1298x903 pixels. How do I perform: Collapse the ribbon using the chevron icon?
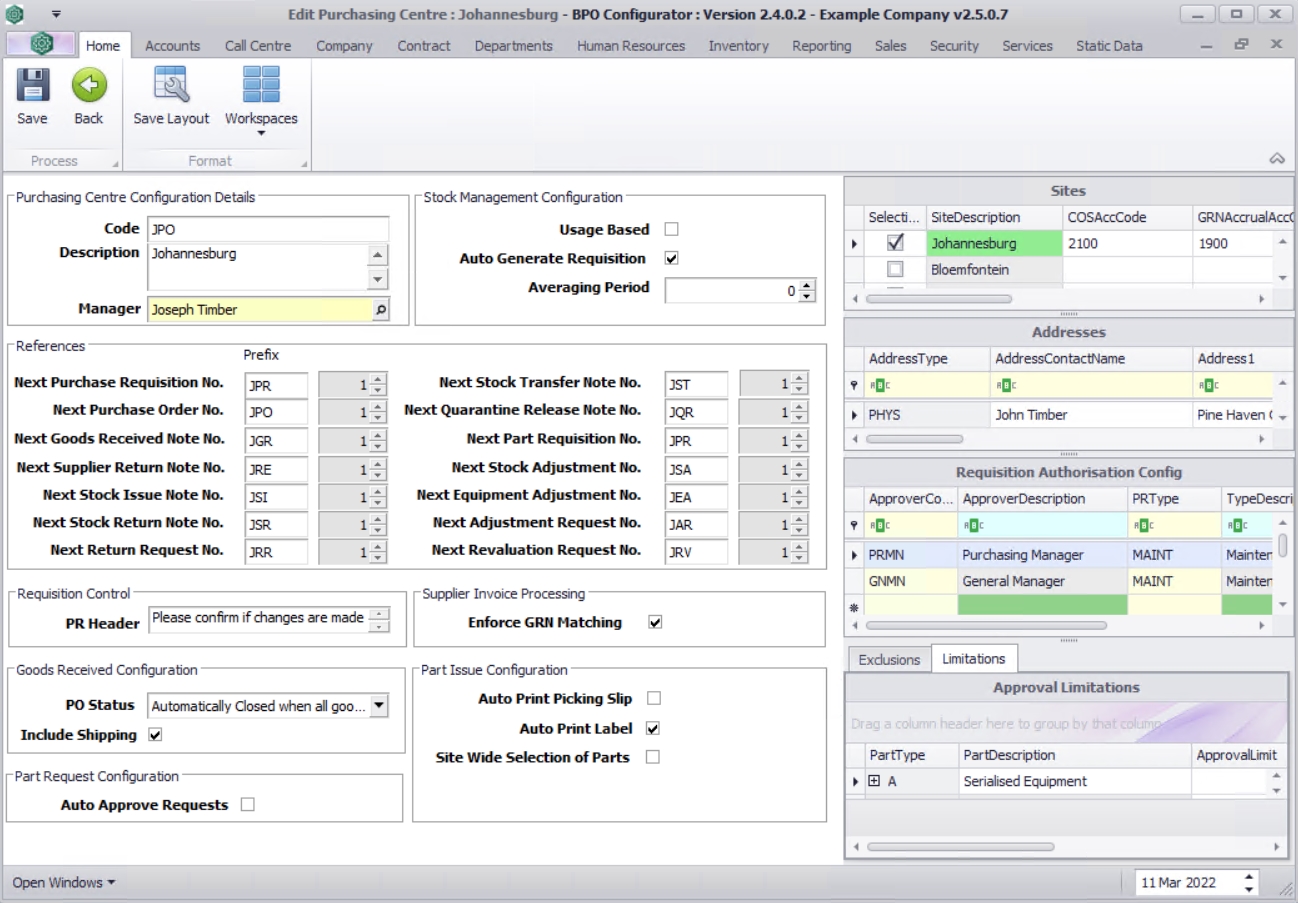[x=1276, y=159]
